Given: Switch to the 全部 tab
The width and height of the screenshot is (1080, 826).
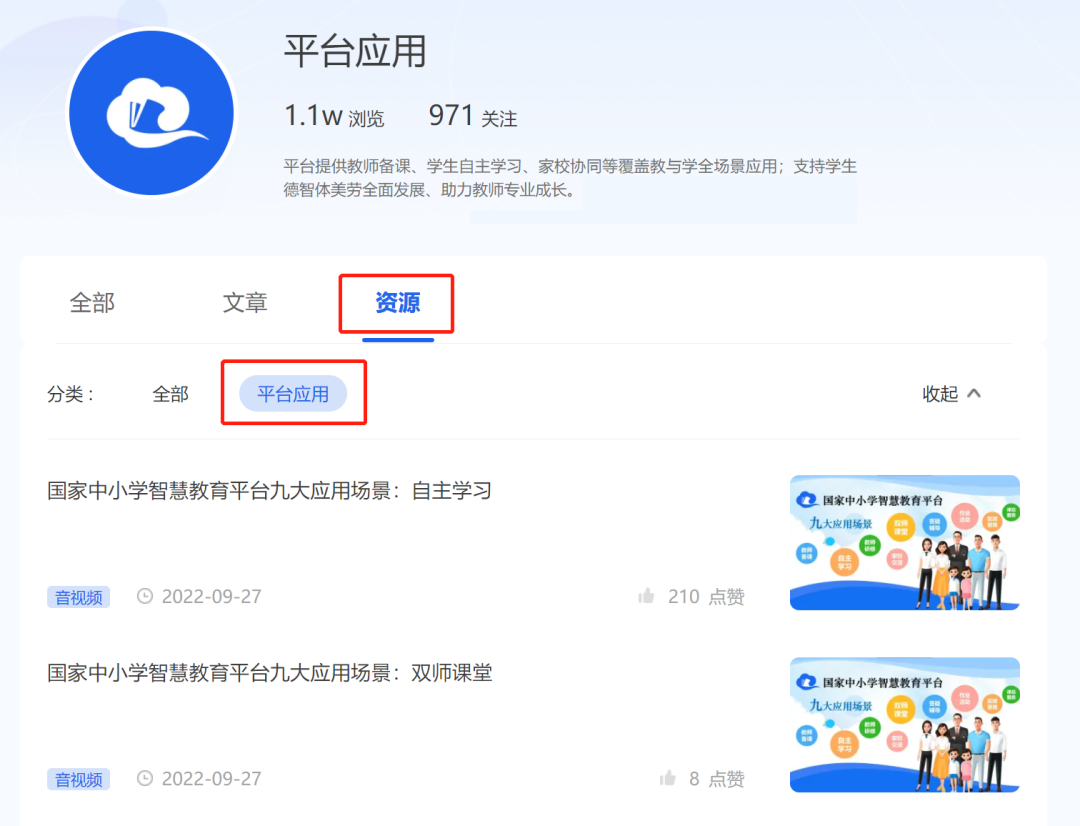Looking at the screenshot, I should (92, 303).
